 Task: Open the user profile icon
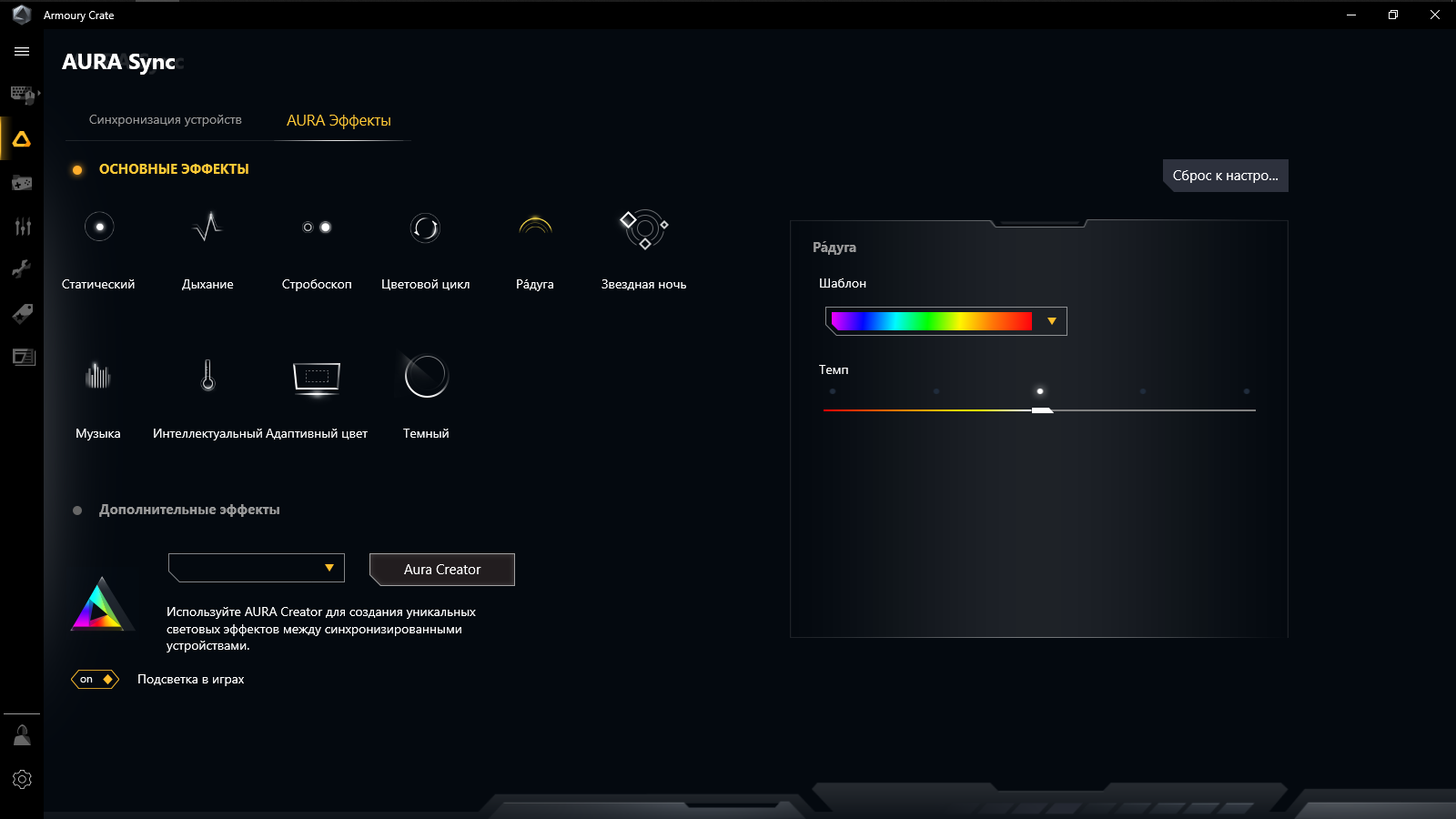click(22, 735)
